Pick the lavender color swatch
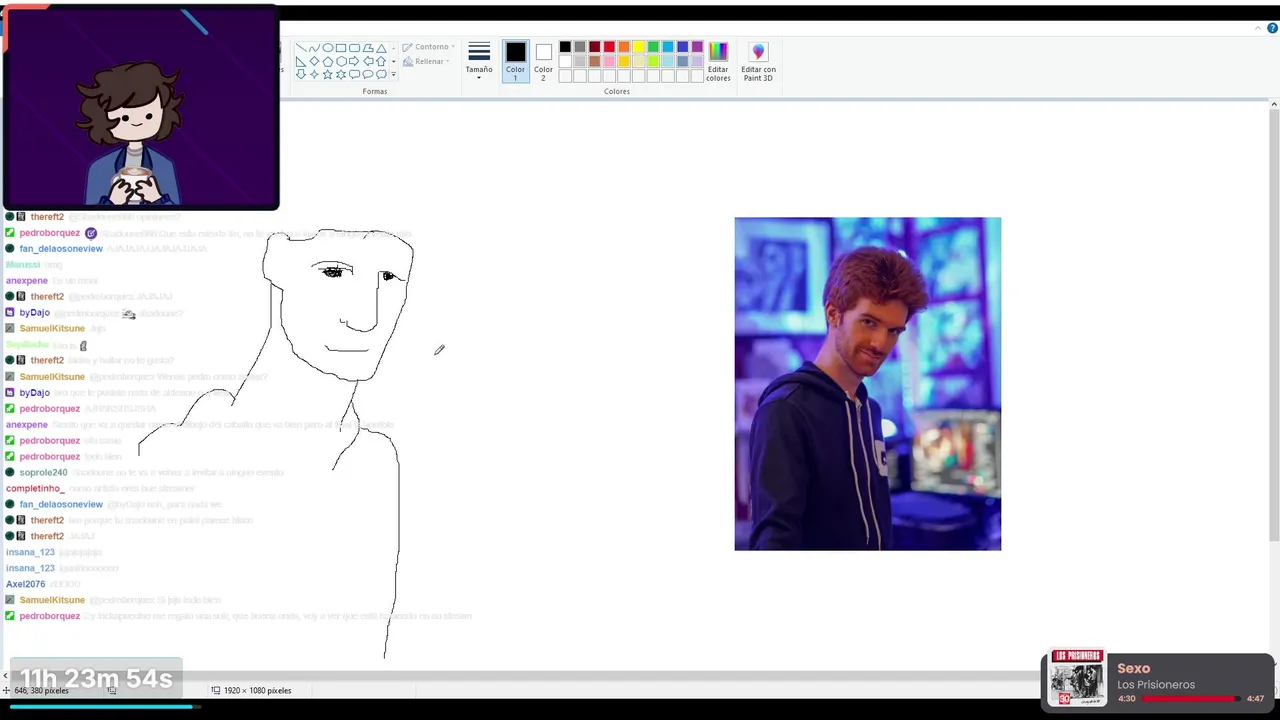This screenshot has height=720, width=1280. click(697, 61)
